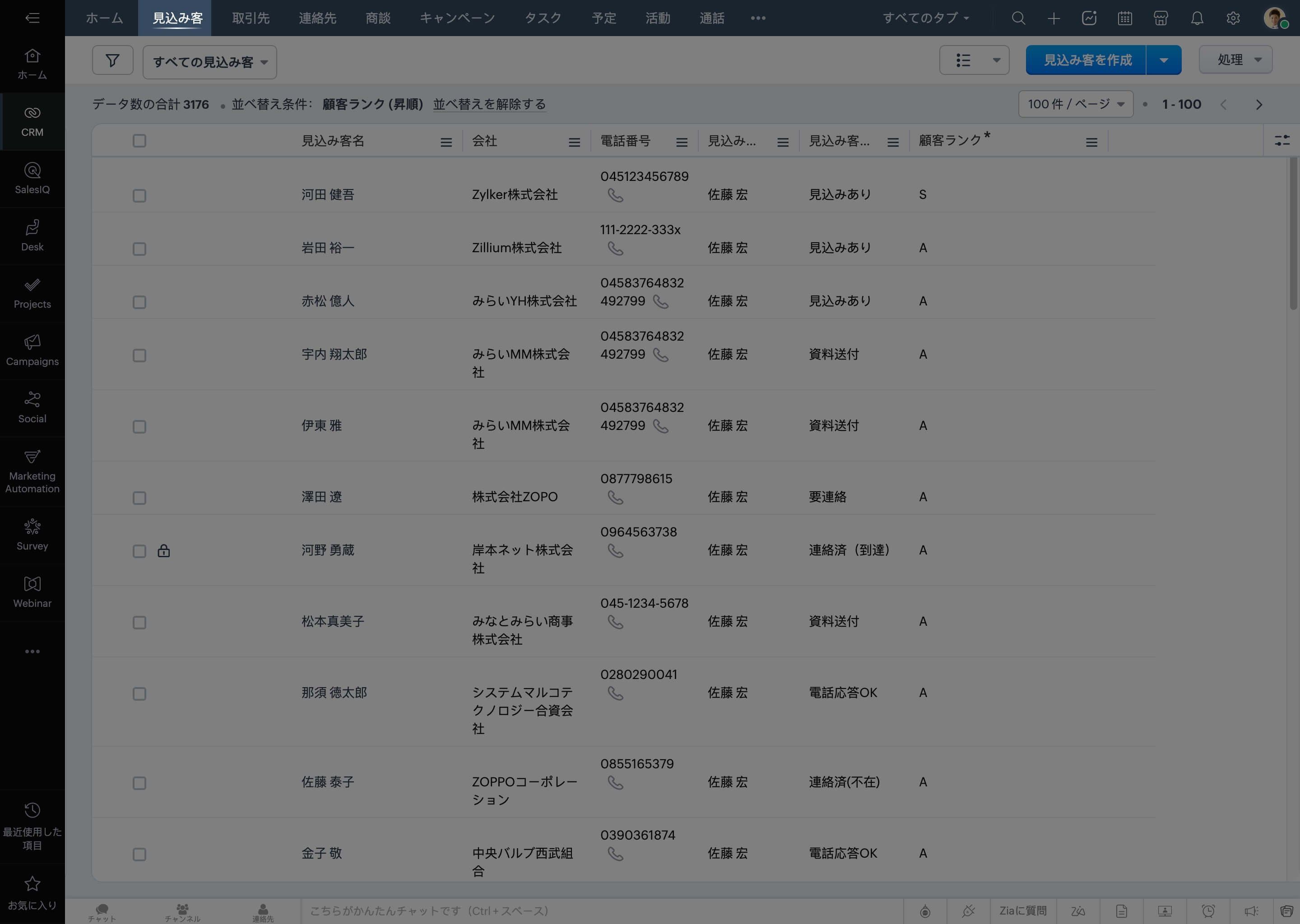Click the filter icon for leads

click(112, 61)
